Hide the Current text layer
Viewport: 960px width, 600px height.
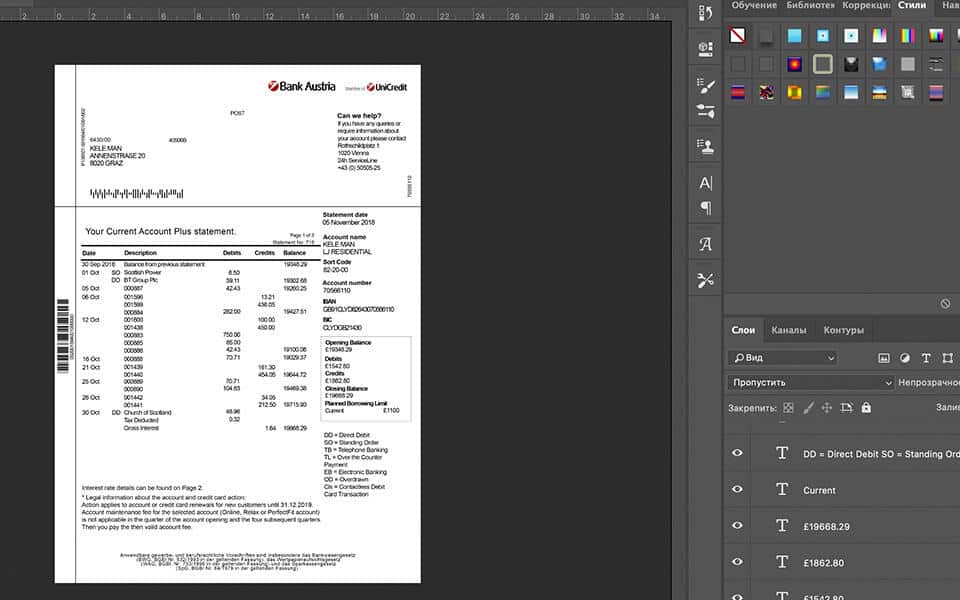pyautogui.click(x=738, y=489)
